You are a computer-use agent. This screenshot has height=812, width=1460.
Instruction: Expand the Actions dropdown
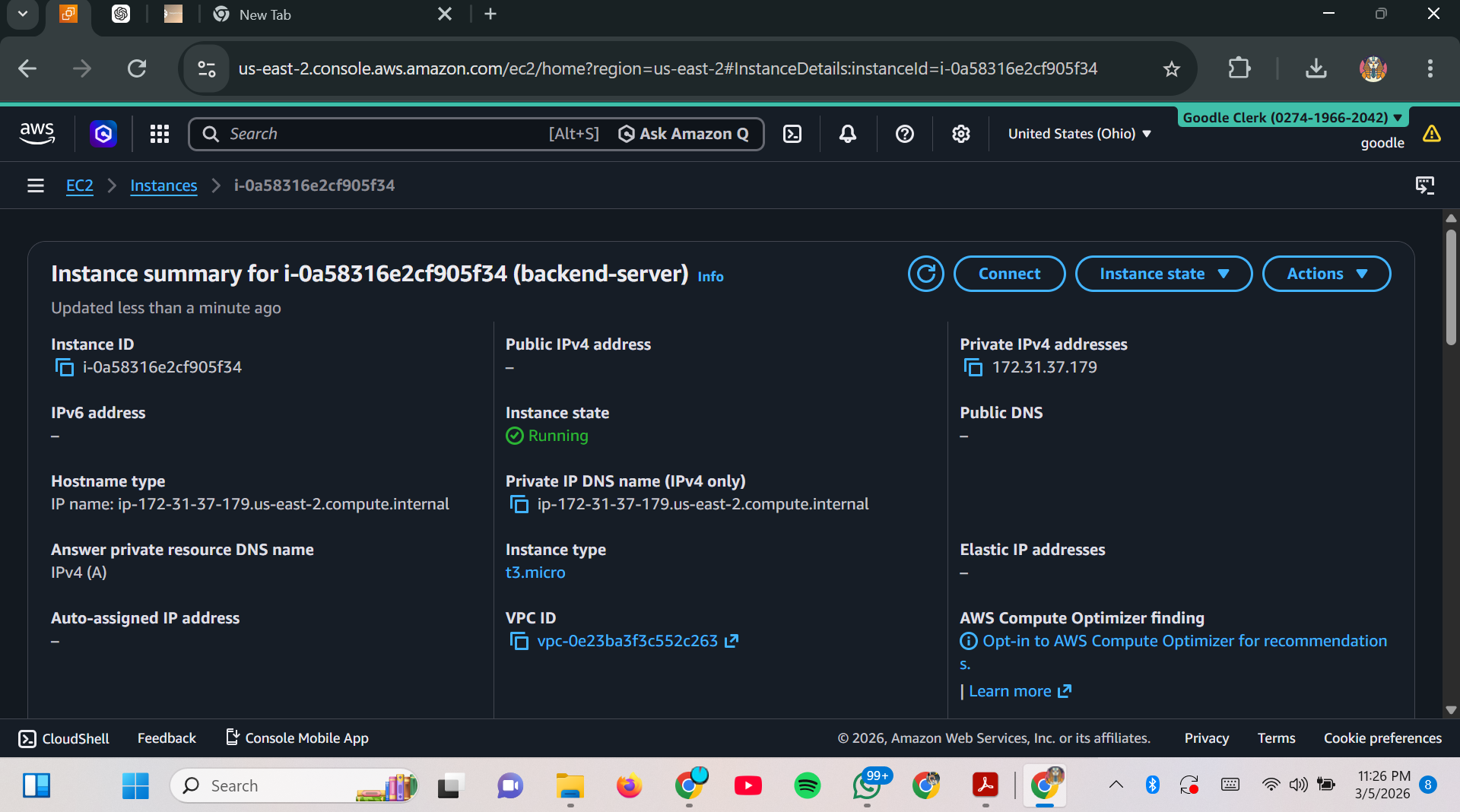click(x=1327, y=274)
